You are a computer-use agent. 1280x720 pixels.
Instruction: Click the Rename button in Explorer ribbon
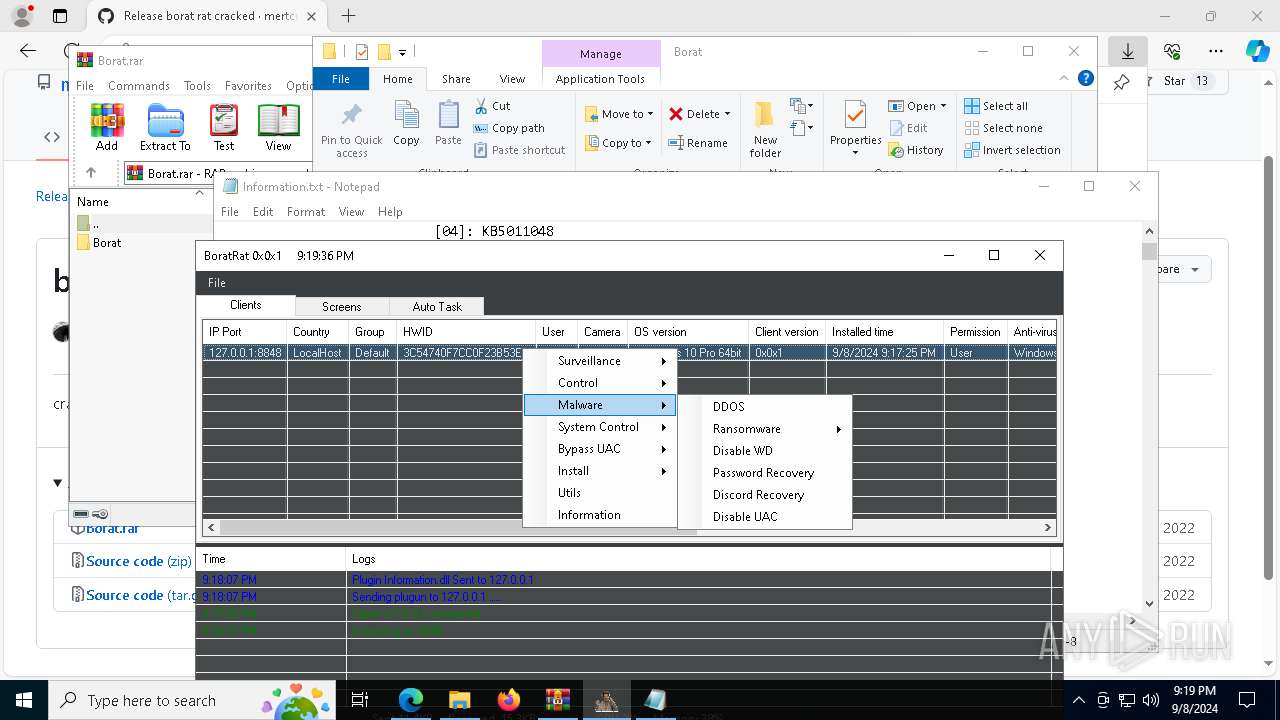(698, 143)
